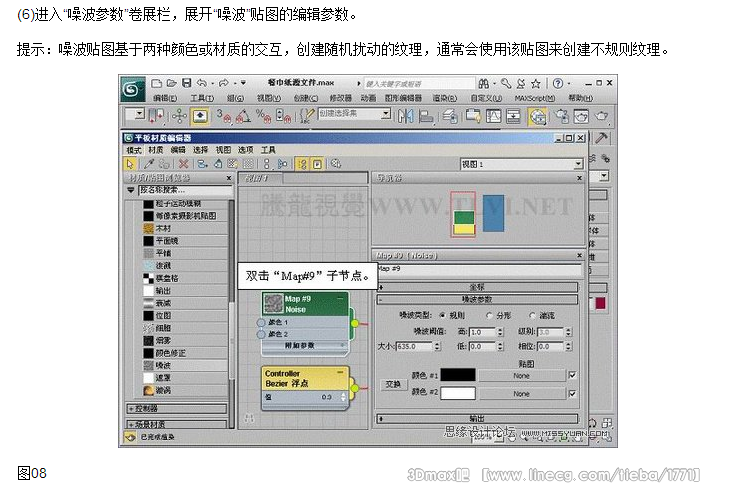Viewport: 729px width, 492px height.
Task: Expand the 坐标 coordinates rollout
Action: tap(478, 287)
